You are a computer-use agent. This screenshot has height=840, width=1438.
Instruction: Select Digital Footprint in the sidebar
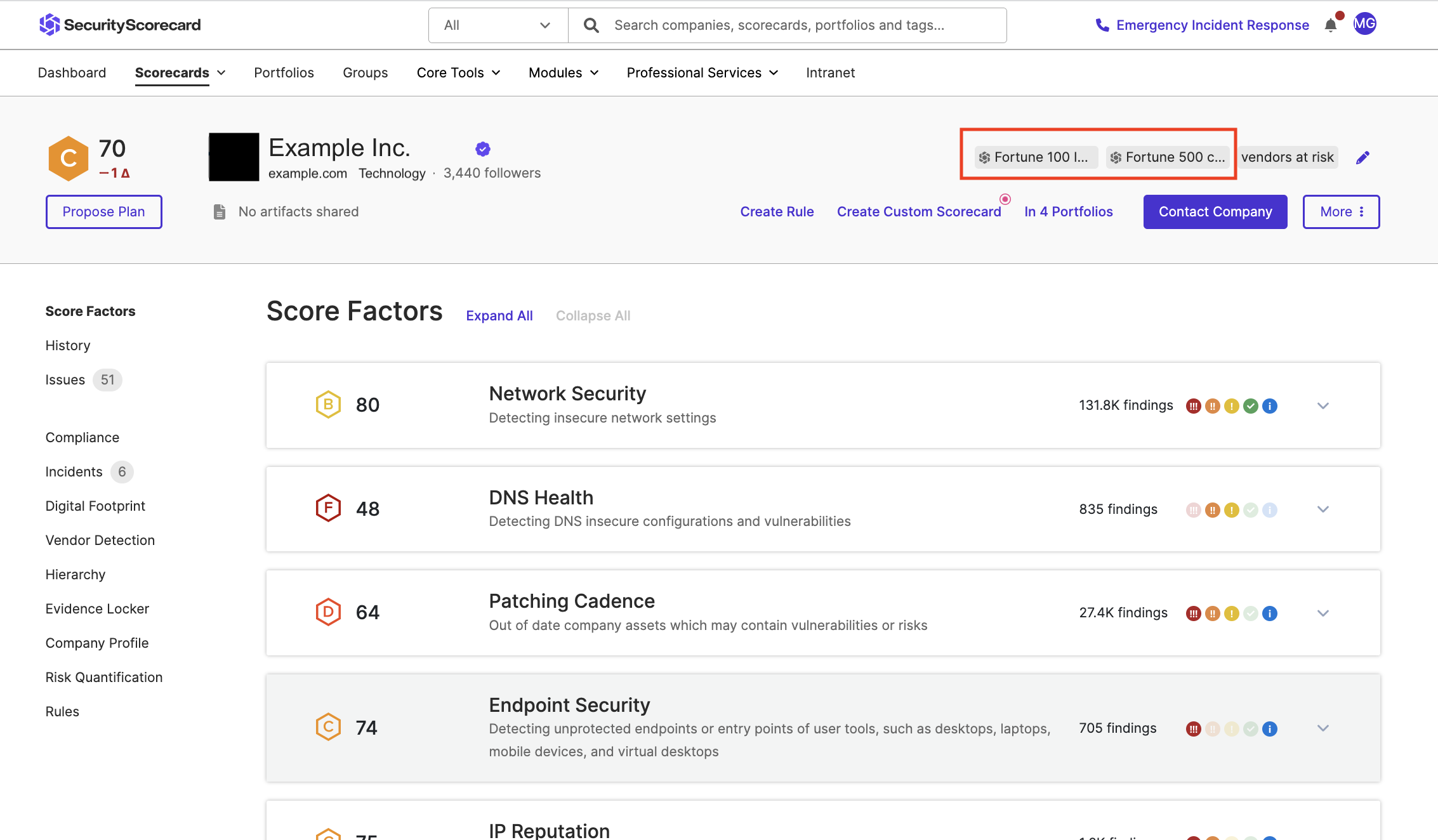point(95,506)
